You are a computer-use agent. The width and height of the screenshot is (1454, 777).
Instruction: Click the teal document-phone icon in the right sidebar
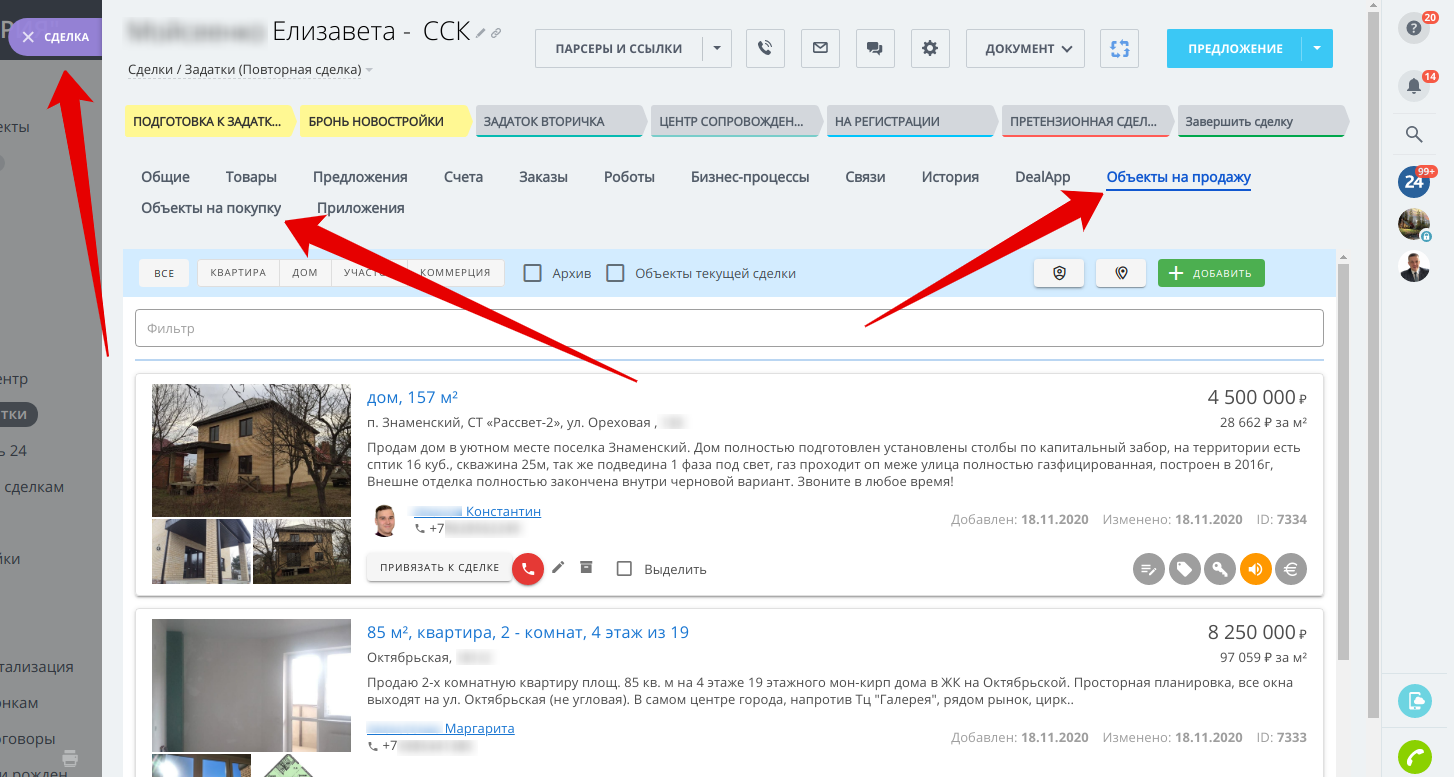click(1414, 701)
